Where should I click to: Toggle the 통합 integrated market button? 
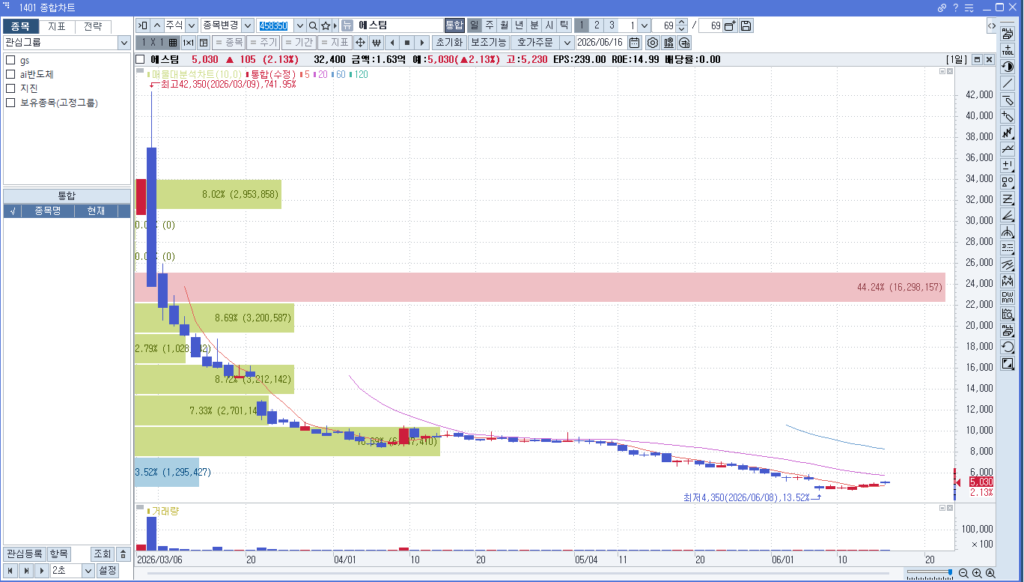pyautogui.click(x=455, y=25)
